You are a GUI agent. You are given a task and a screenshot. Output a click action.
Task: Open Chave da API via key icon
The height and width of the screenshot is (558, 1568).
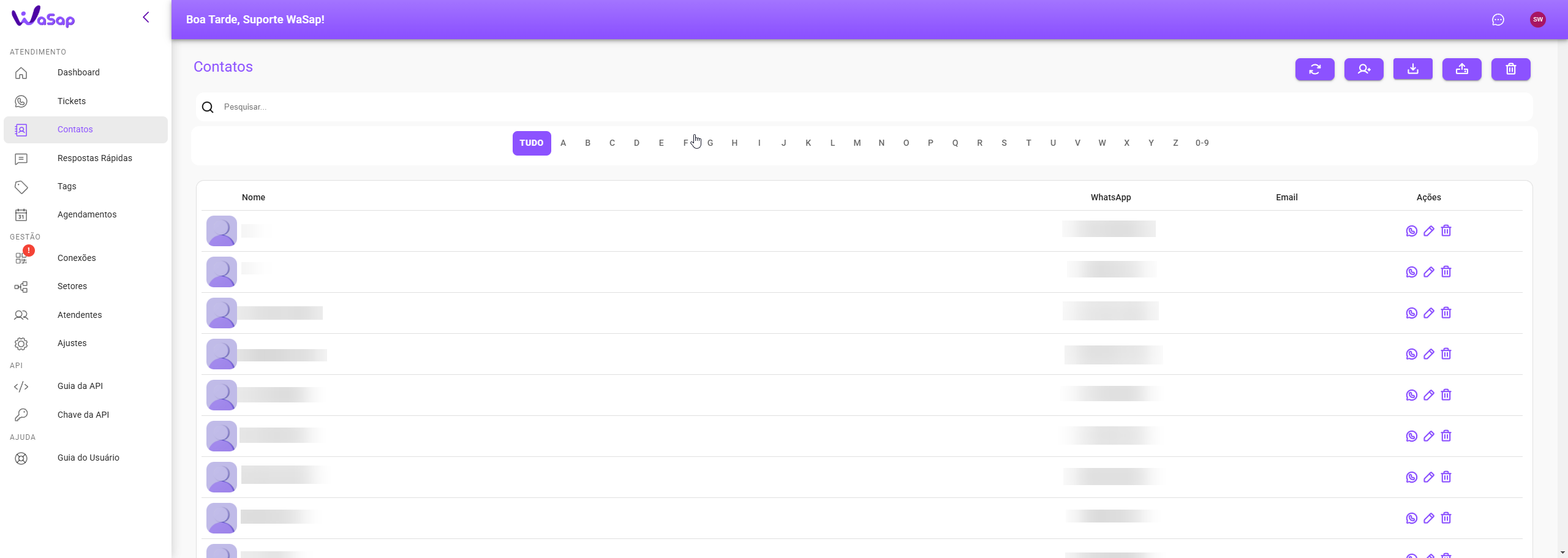click(21, 415)
